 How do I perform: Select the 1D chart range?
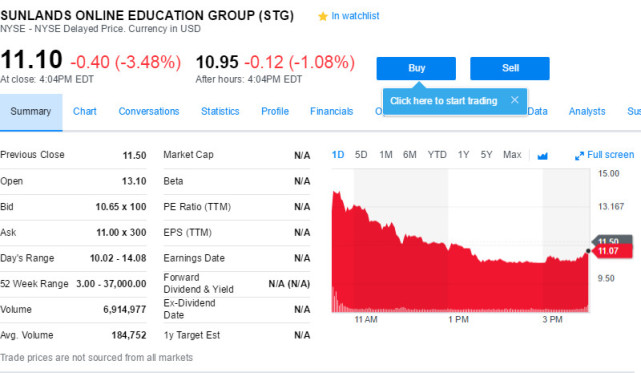[x=338, y=155]
